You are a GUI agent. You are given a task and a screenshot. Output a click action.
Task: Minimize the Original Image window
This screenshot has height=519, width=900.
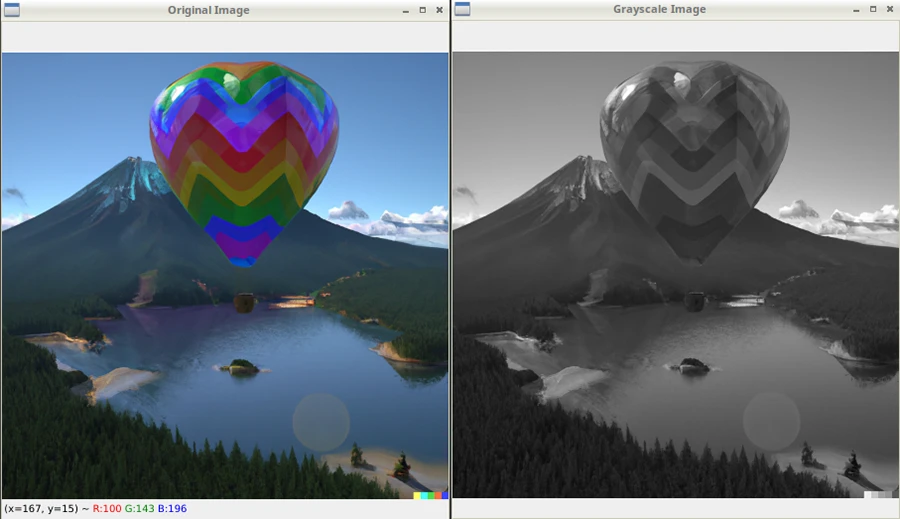(x=406, y=10)
